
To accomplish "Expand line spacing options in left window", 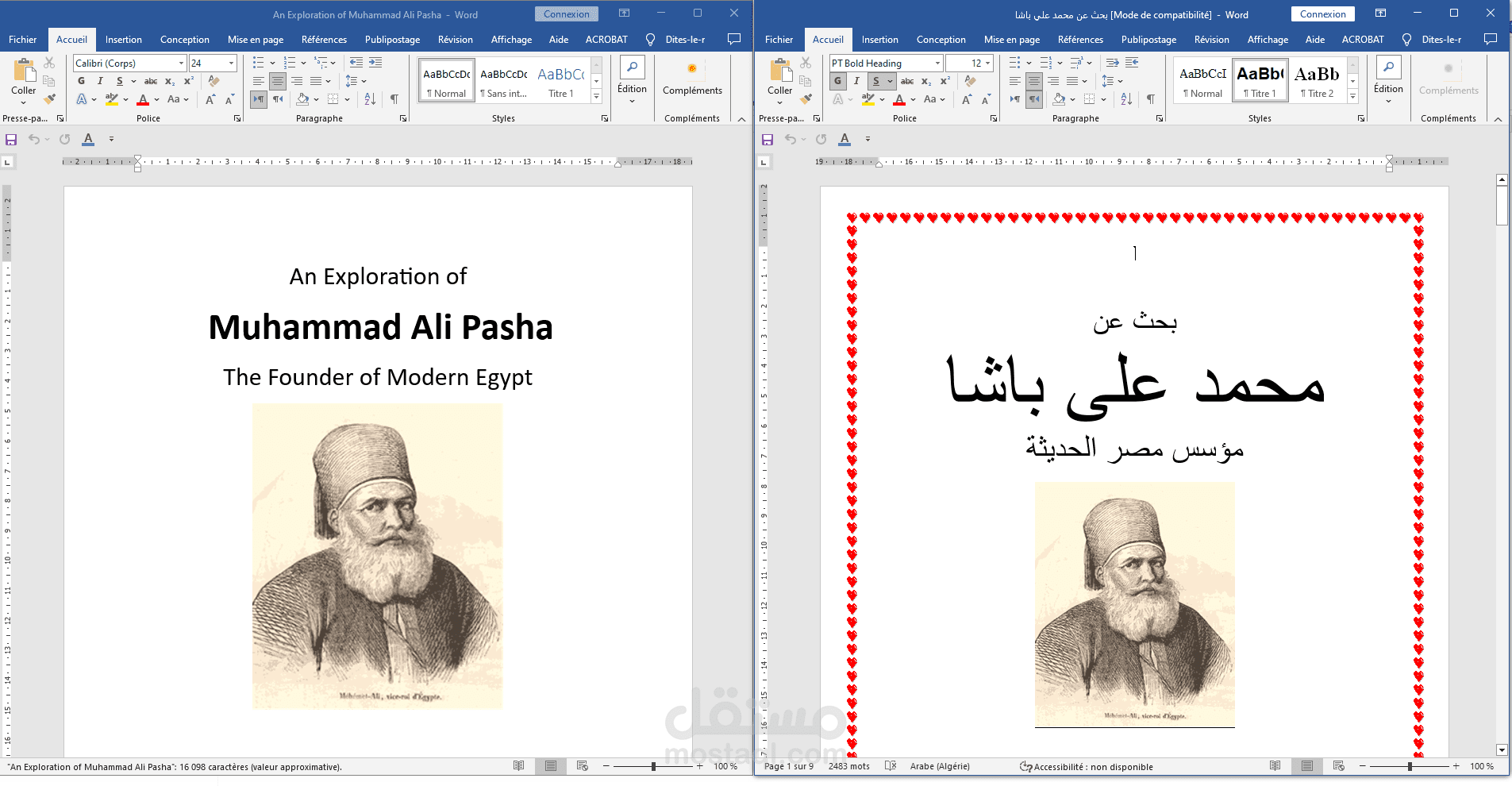I will (364, 81).
